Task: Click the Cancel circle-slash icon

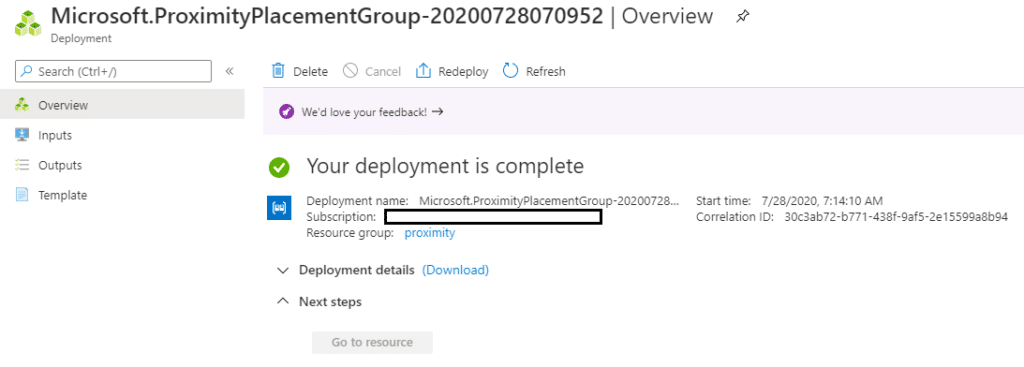Action: 350,71
